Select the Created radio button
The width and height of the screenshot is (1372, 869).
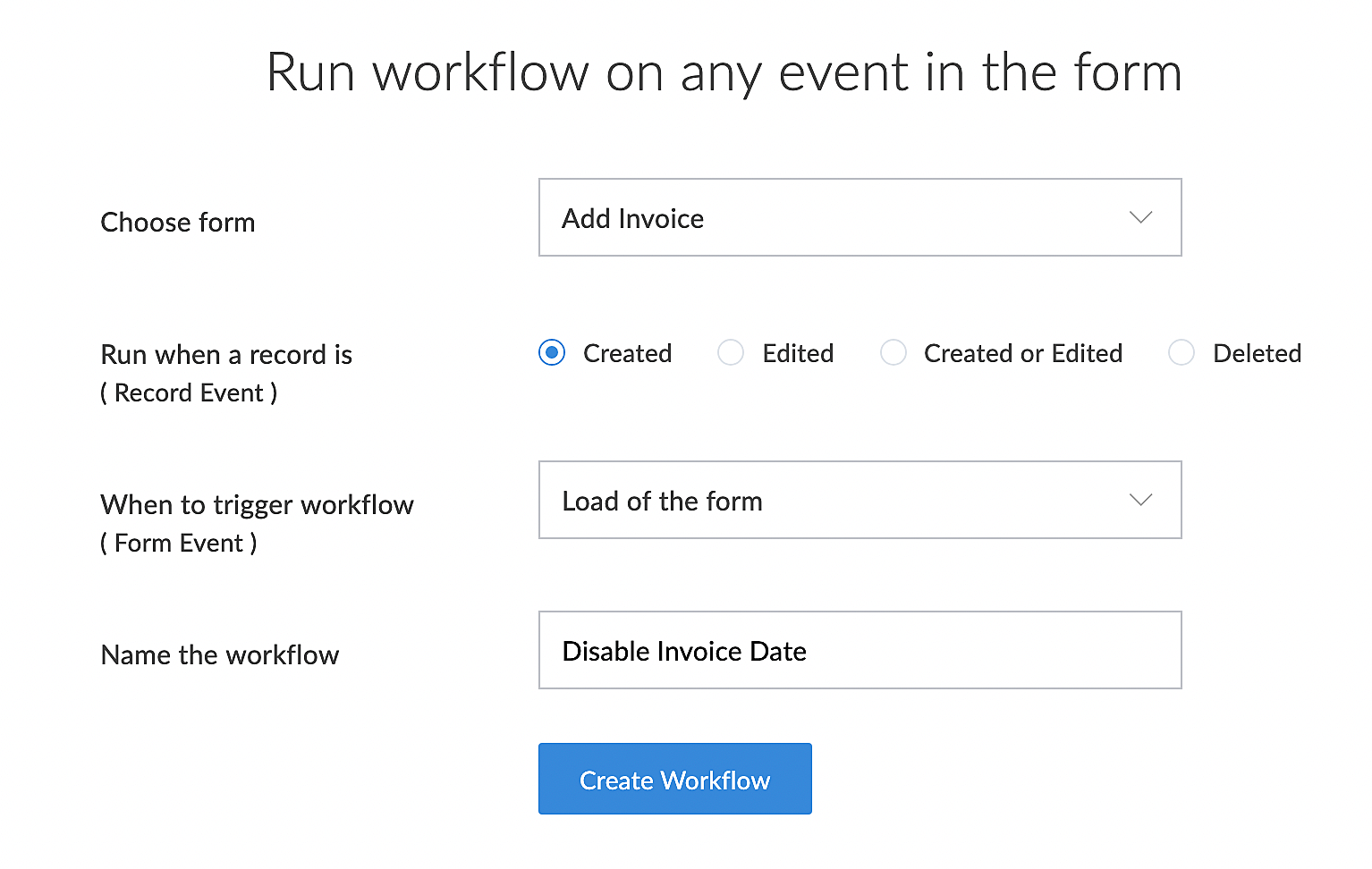(x=552, y=353)
